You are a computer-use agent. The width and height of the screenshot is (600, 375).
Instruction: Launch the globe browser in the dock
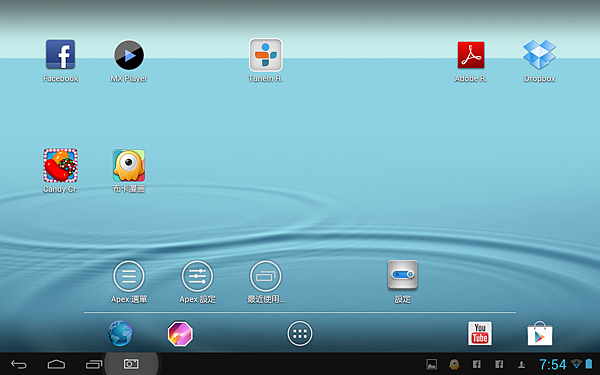pyautogui.click(x=120, y=333)
